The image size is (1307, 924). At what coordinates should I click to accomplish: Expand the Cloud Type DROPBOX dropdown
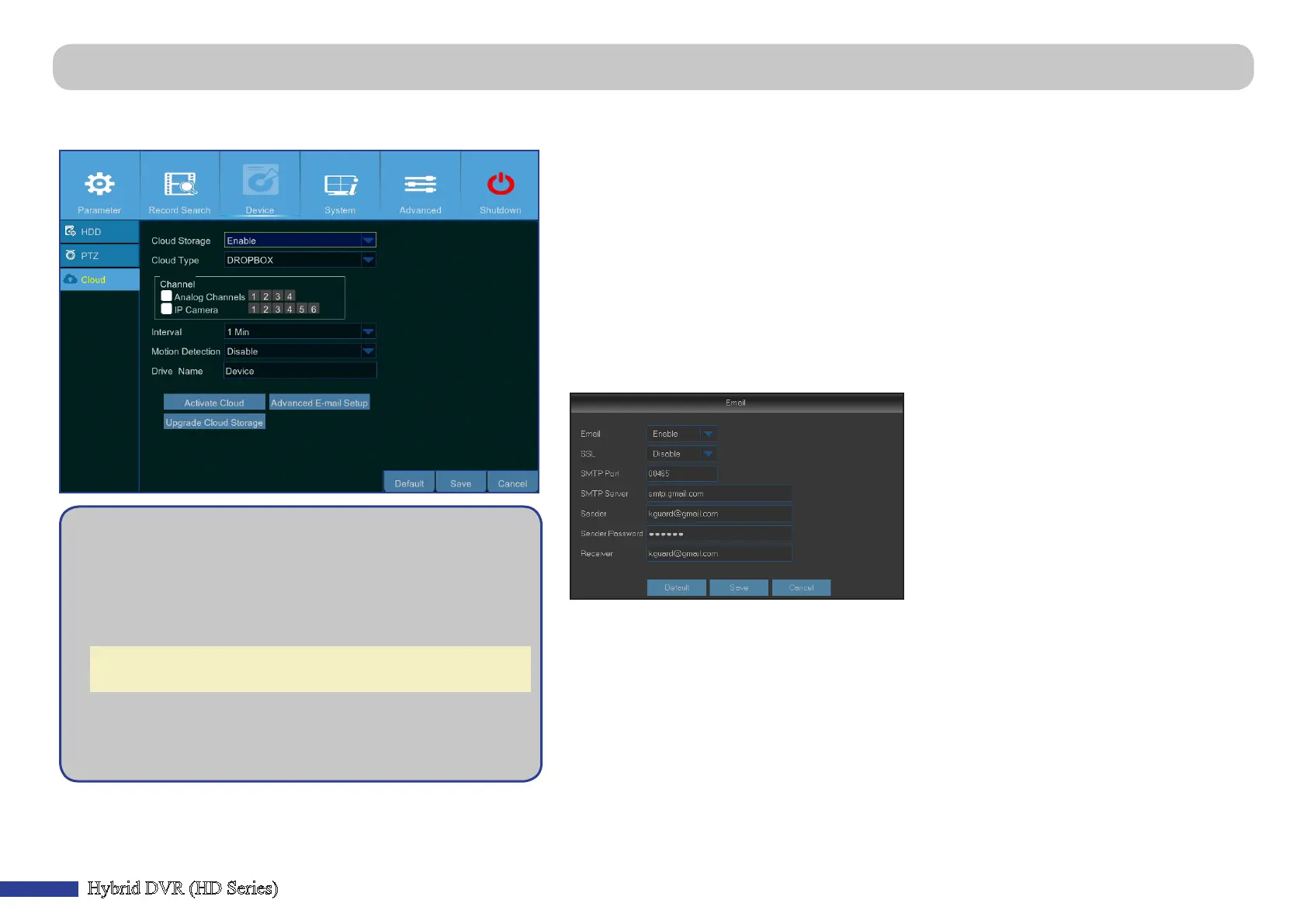coord(368,260)
